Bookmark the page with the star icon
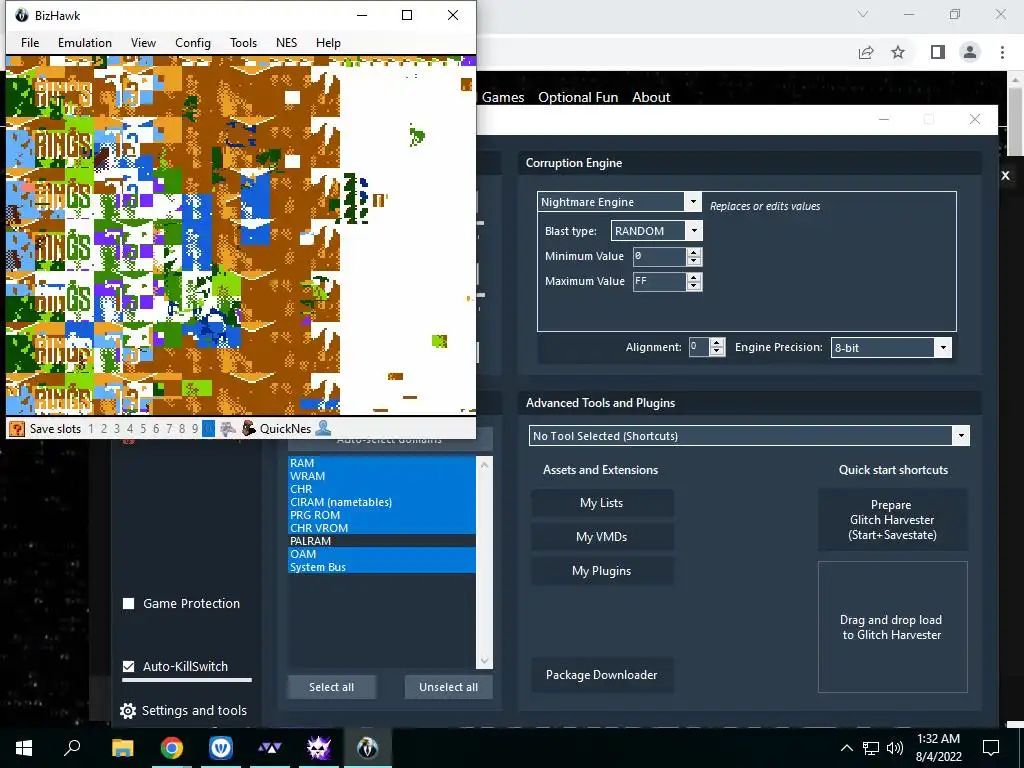1024x768 pixels. [x=898, y=52]
